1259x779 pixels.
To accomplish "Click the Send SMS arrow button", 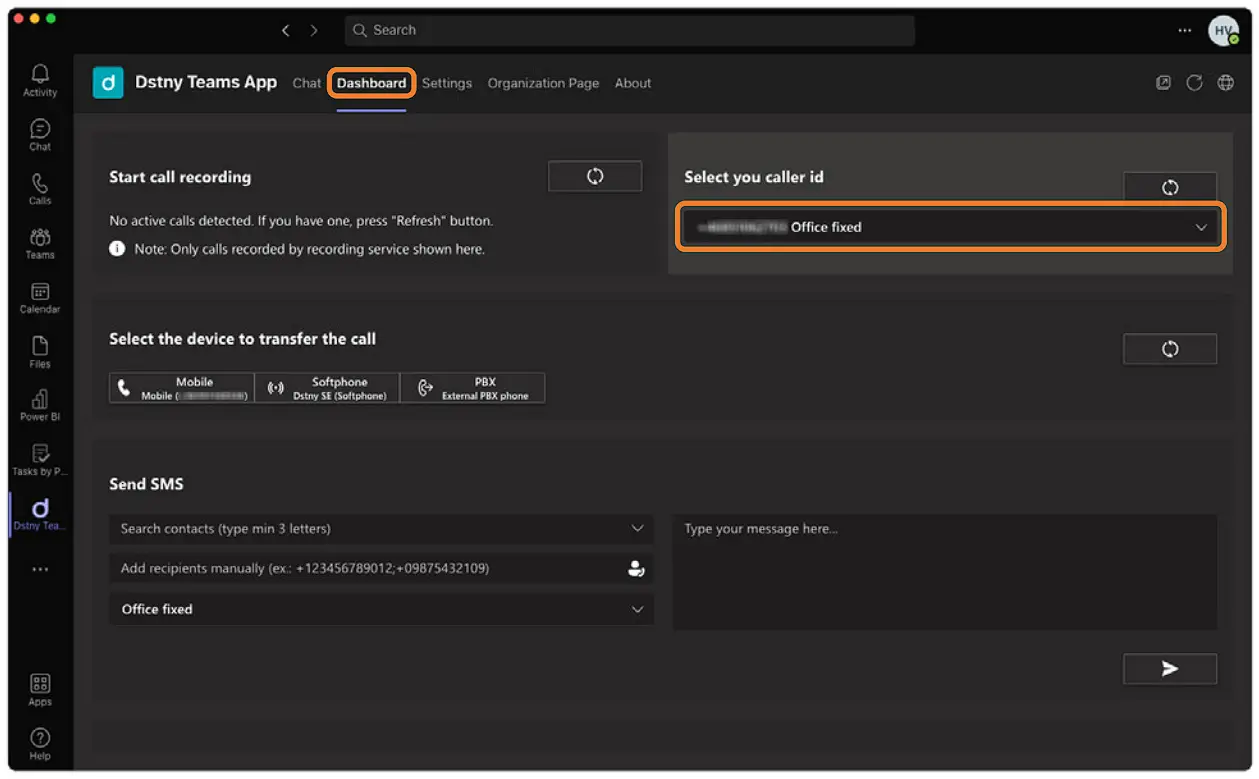I will [x=1169, y=669].
